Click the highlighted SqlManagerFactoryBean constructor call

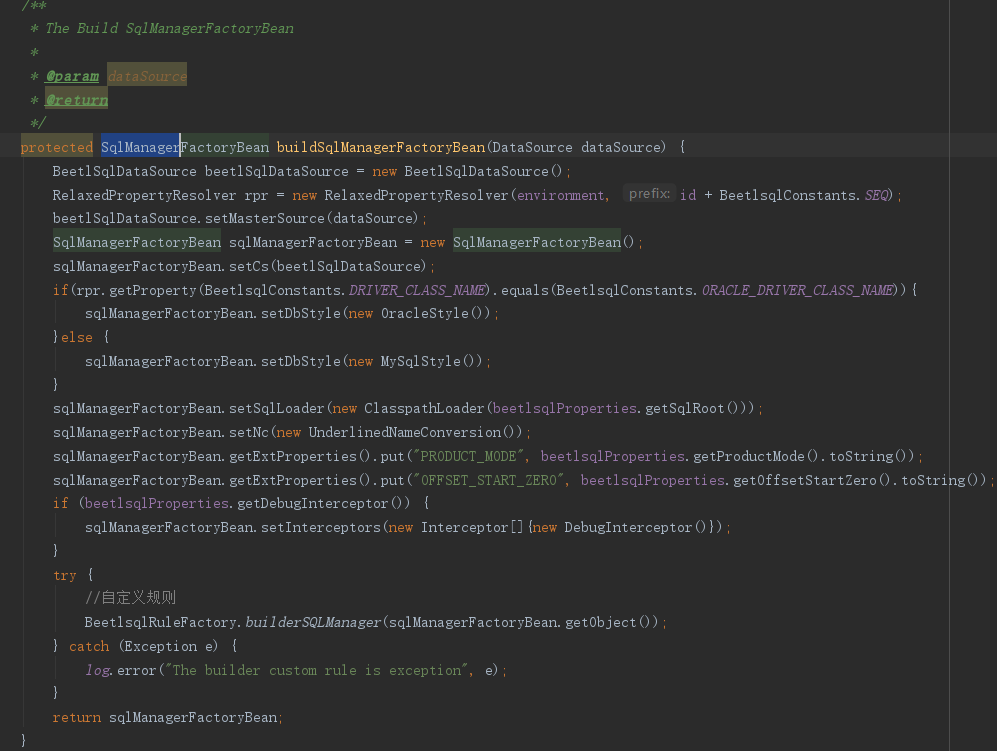click(x=537, y=242)
